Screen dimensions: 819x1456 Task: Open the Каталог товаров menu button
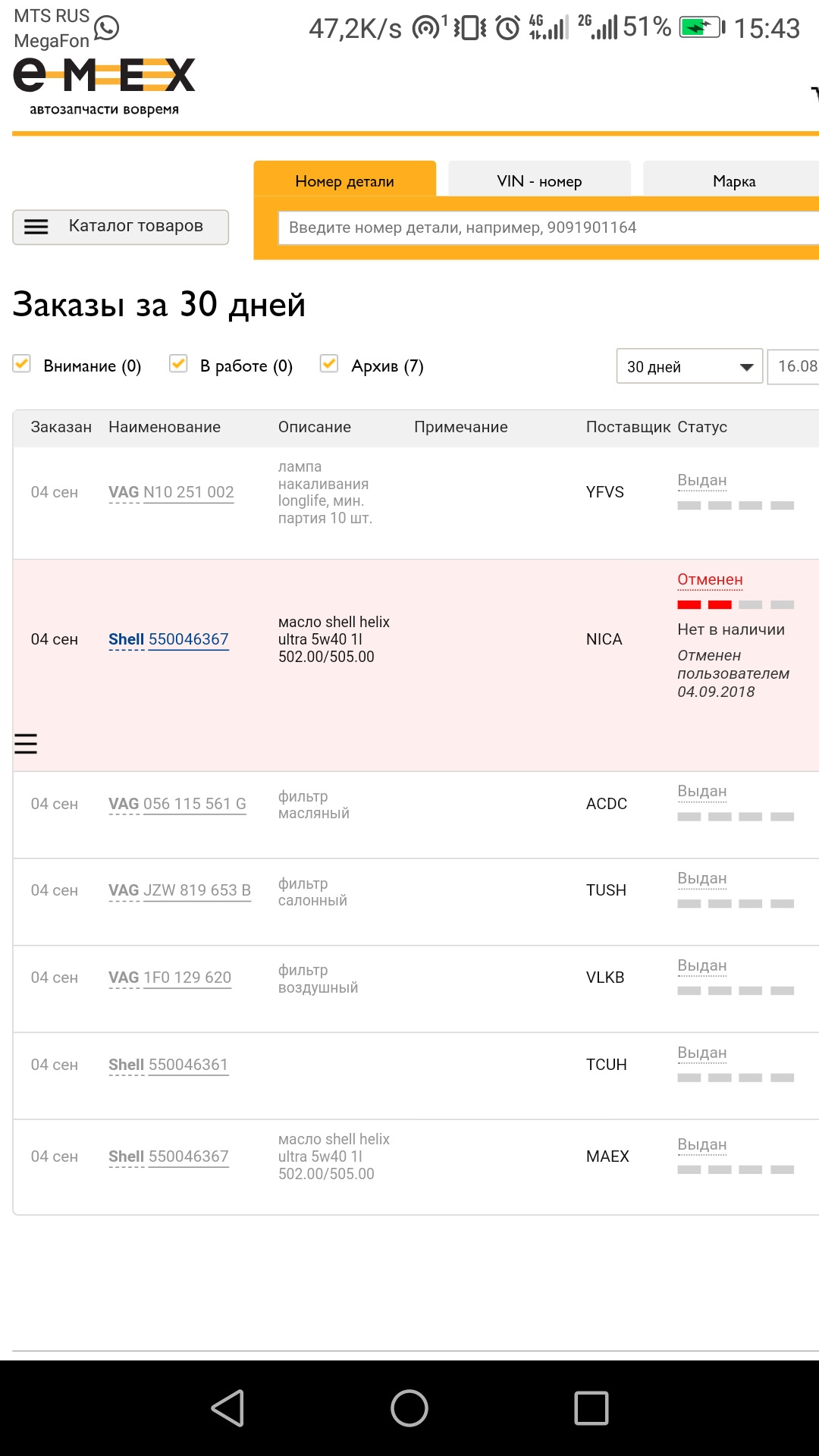[121, 227]
